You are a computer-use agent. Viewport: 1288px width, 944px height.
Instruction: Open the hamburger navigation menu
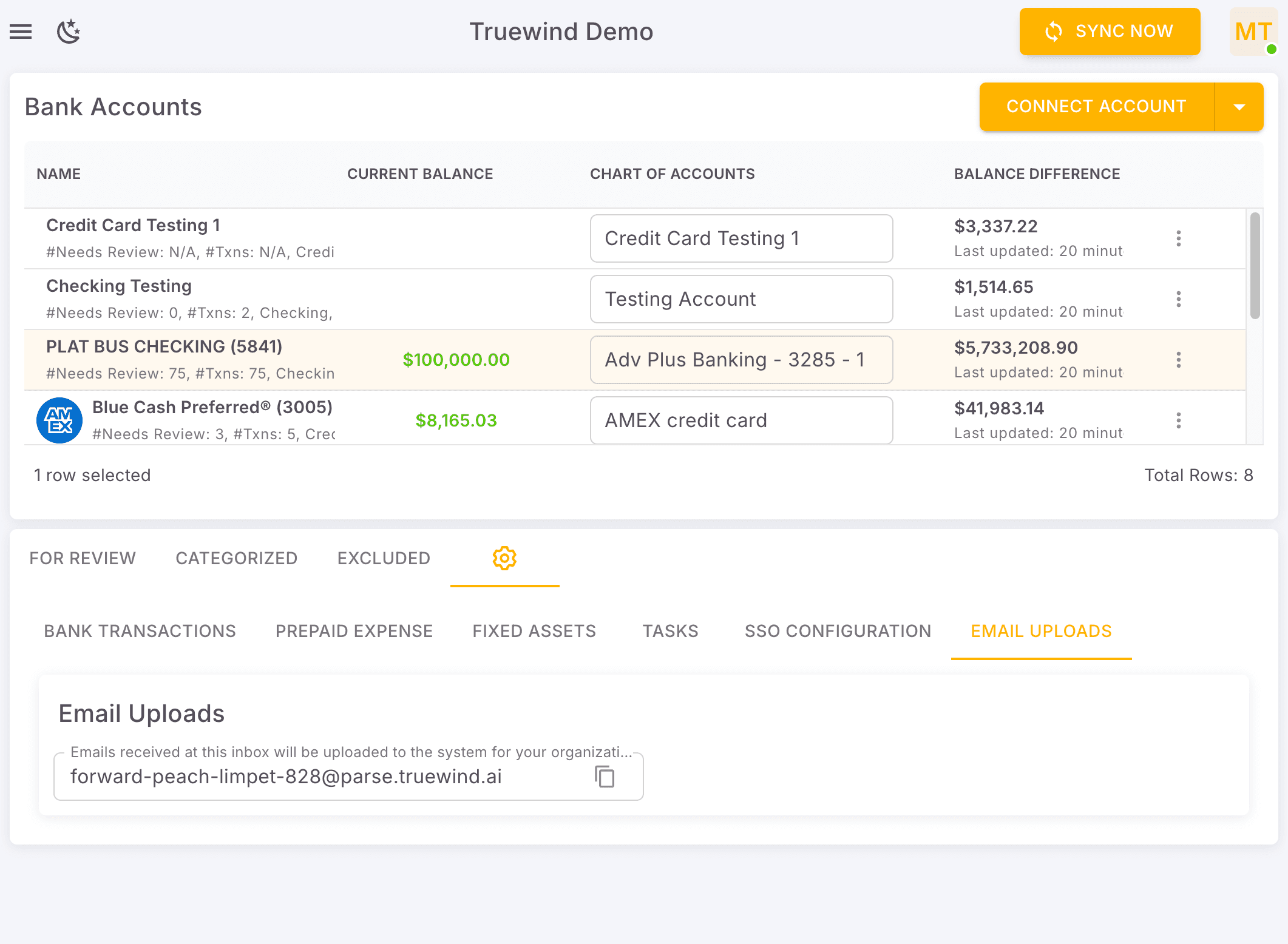(21, 32)
